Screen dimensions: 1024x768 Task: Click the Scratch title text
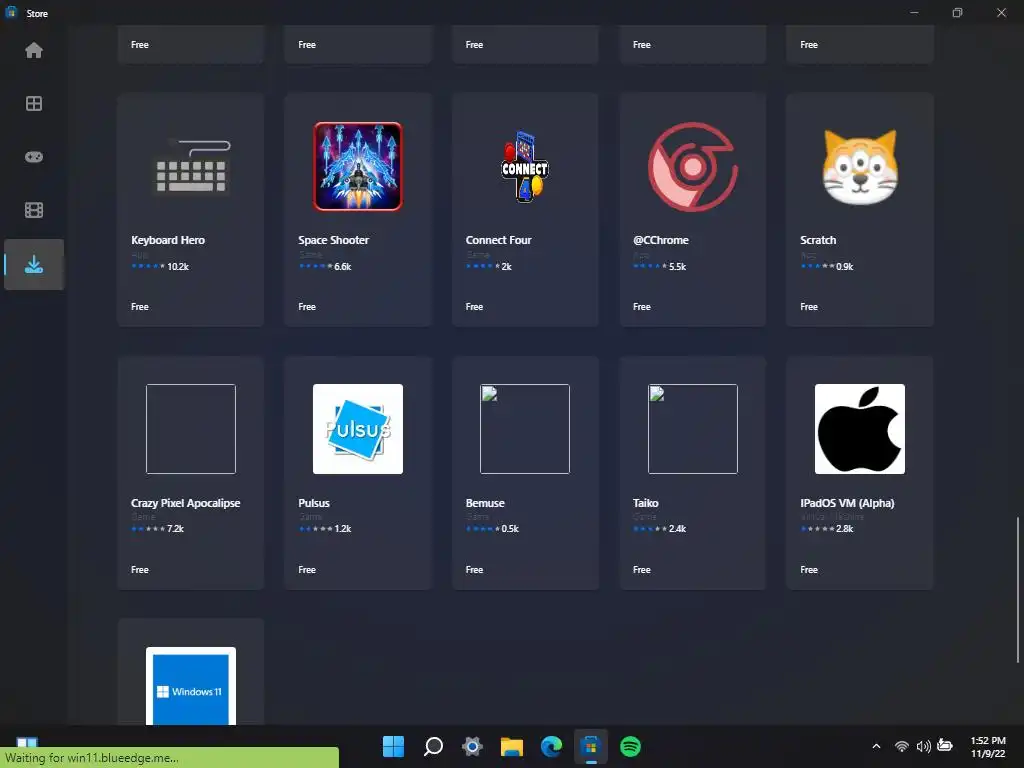(x=818, y=240)
